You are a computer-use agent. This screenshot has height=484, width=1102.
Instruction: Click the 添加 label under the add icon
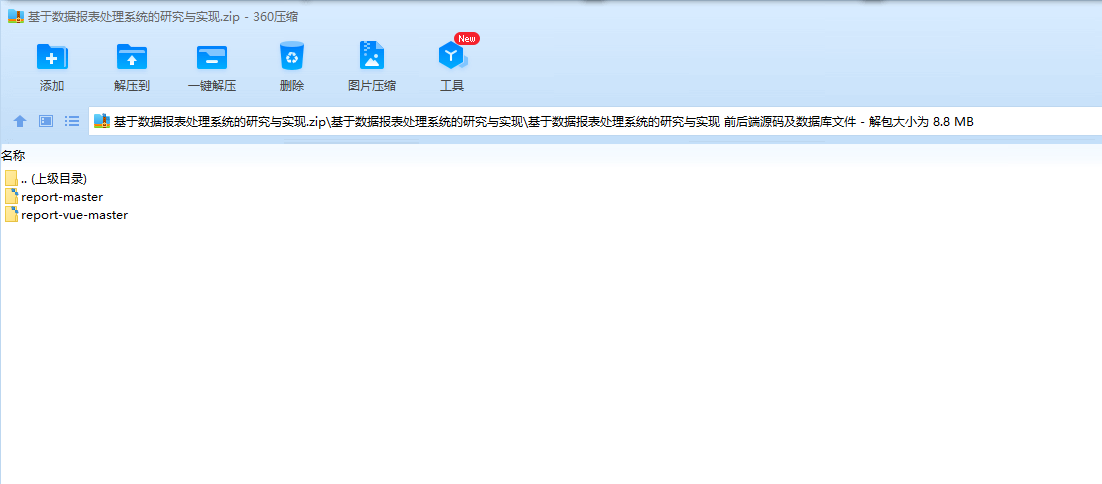coord(52,86)
